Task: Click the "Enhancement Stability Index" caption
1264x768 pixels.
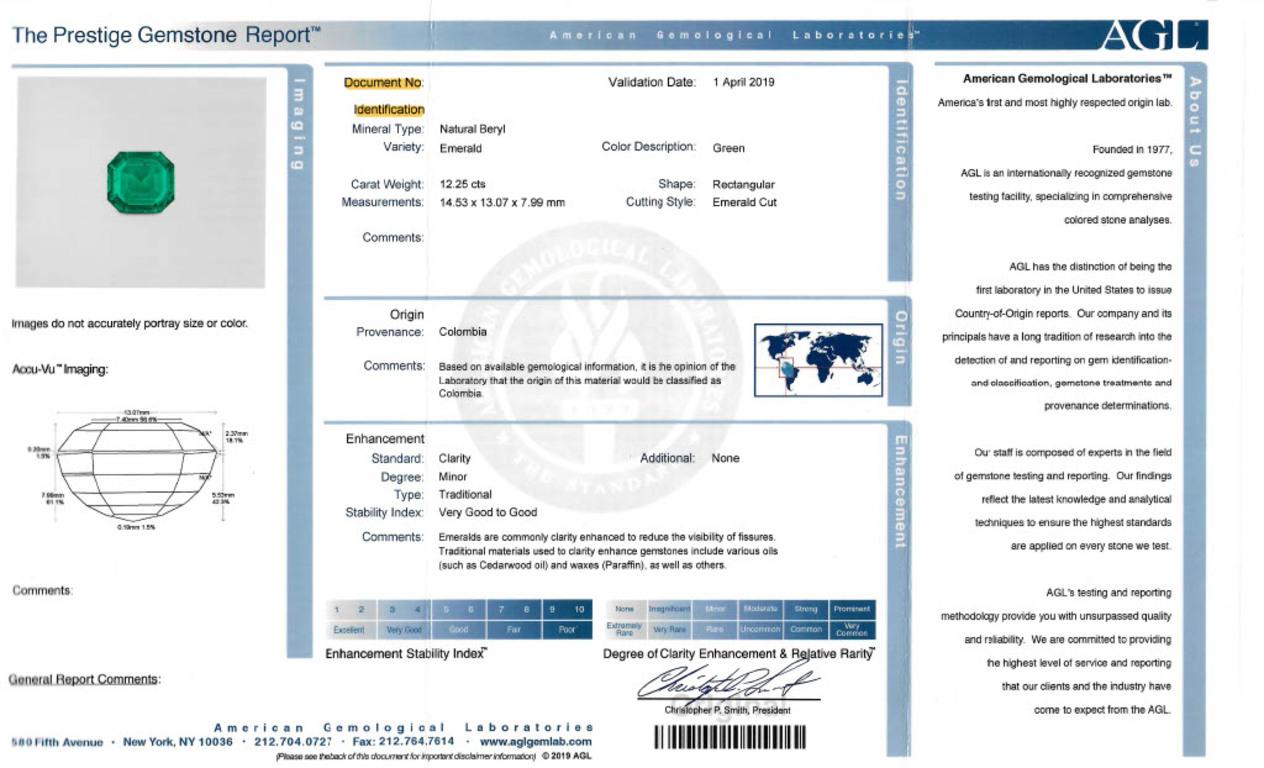Action: (406, 654)
